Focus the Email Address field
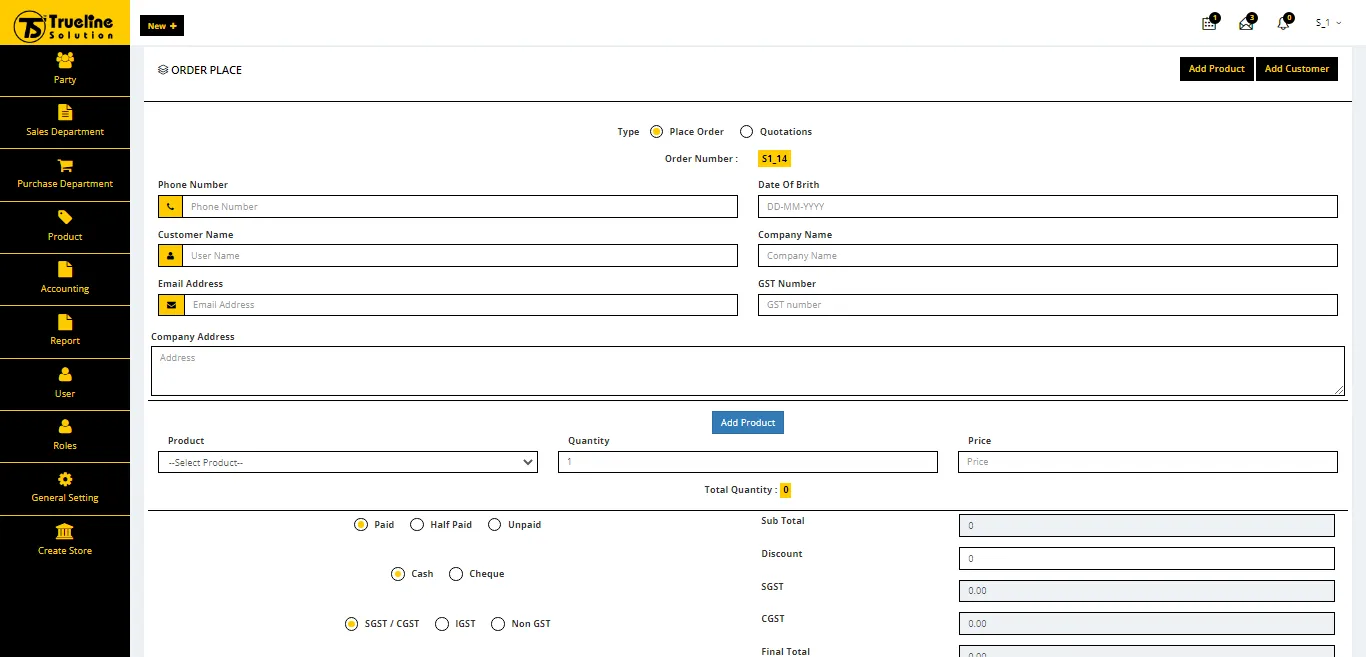Image resolution: width=1366 pixels, height=657 pixels. click(x=461, y=304)
